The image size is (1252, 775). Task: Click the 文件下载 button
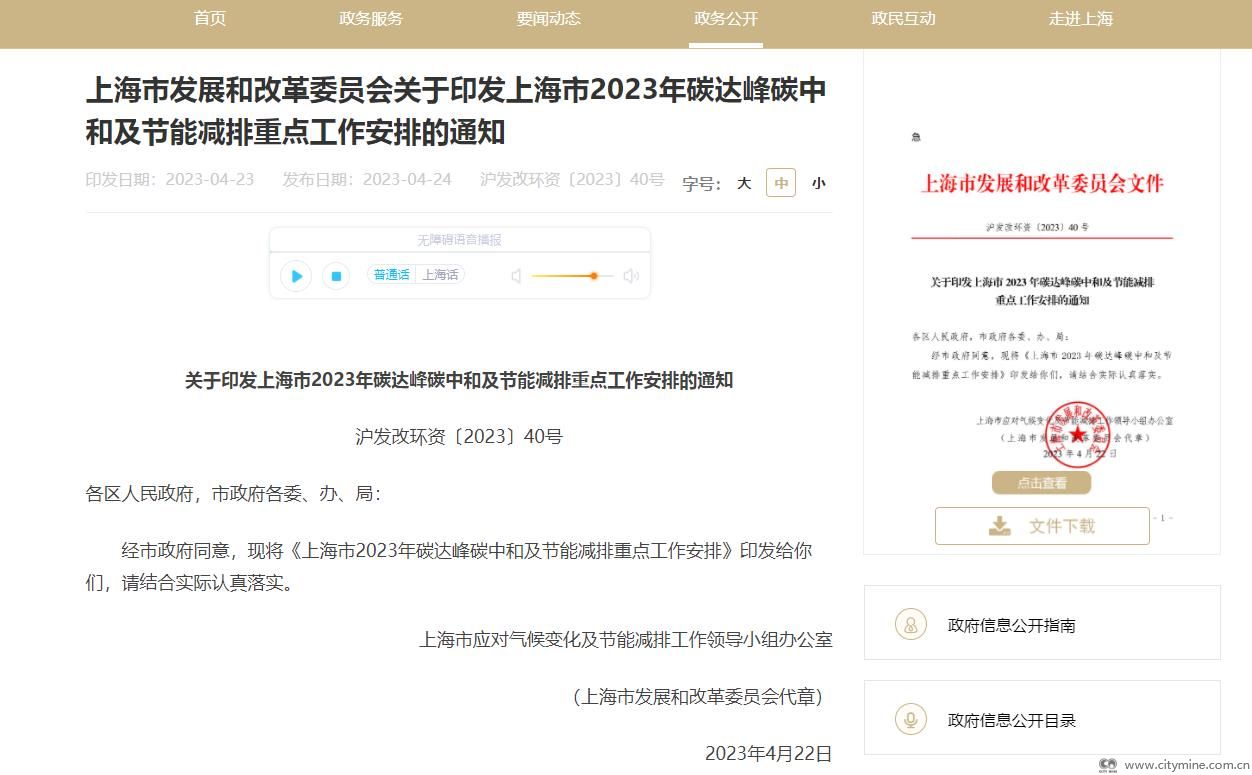[1042, 526]
